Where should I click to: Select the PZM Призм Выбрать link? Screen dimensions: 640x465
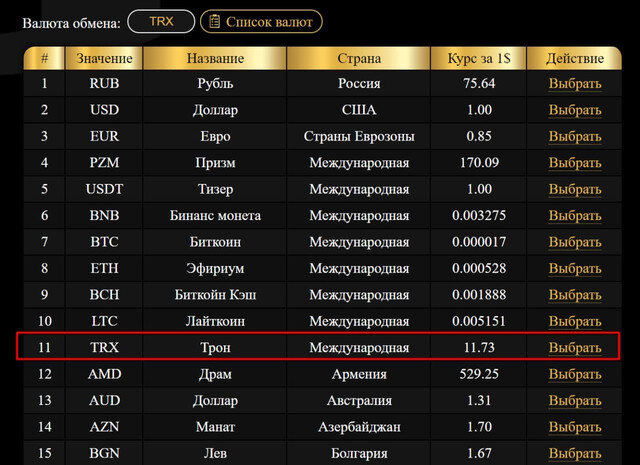[575, 162]
